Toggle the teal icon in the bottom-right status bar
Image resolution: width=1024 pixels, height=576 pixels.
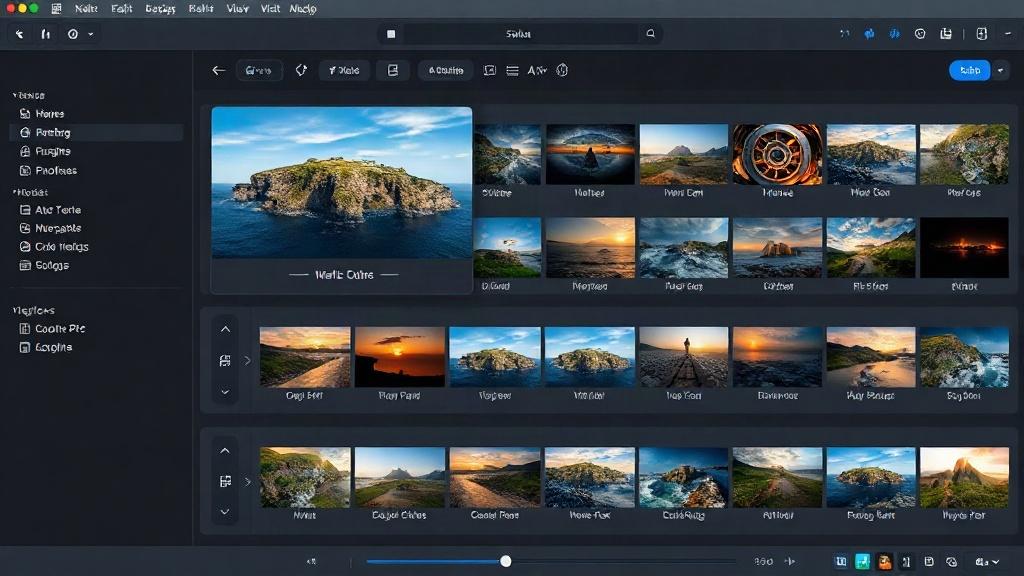point(863,562)
